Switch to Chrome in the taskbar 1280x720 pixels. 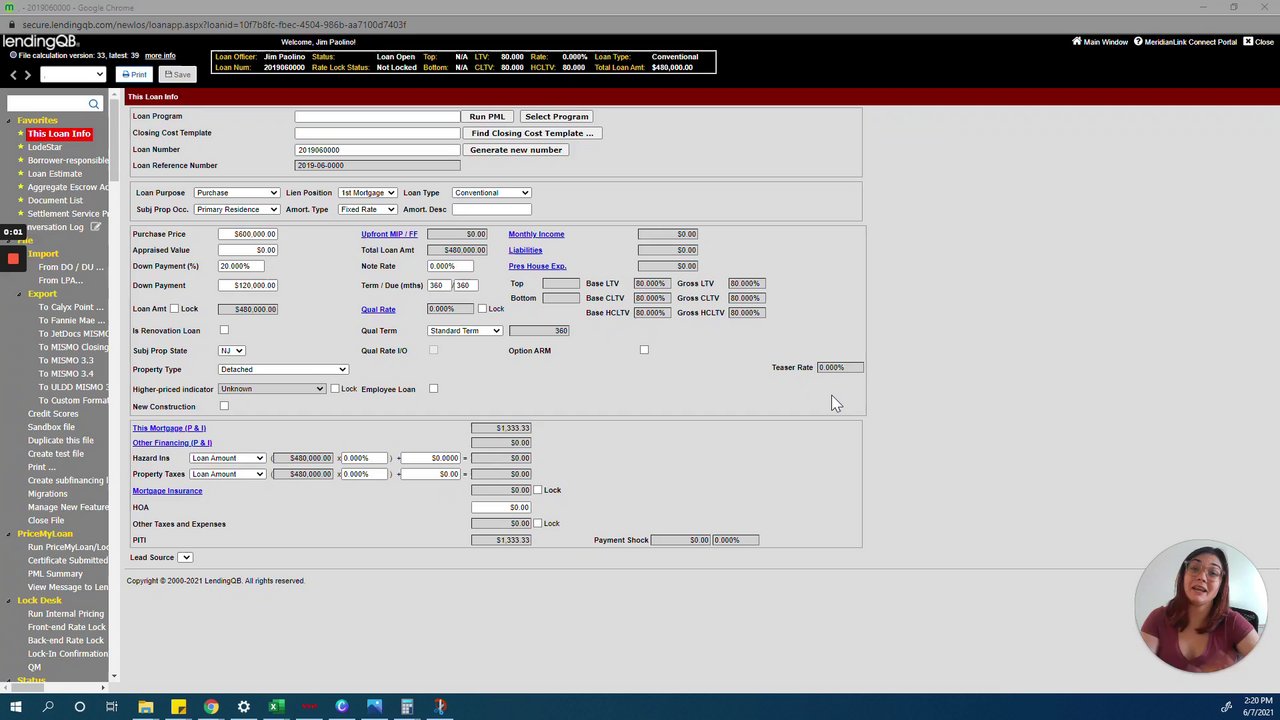211,707
